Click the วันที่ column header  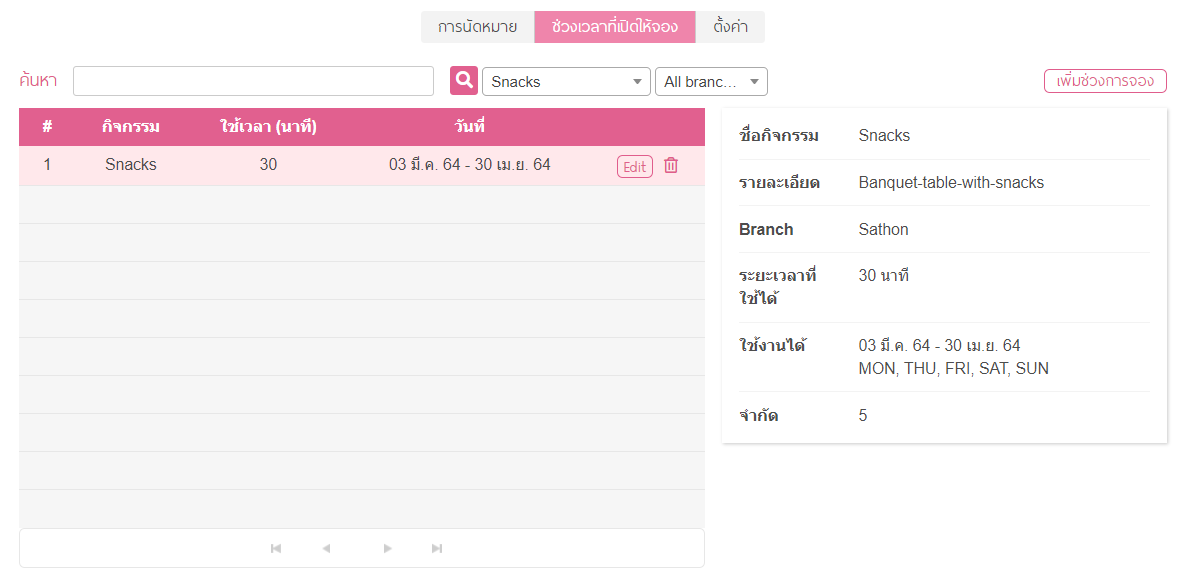(469, 127)
